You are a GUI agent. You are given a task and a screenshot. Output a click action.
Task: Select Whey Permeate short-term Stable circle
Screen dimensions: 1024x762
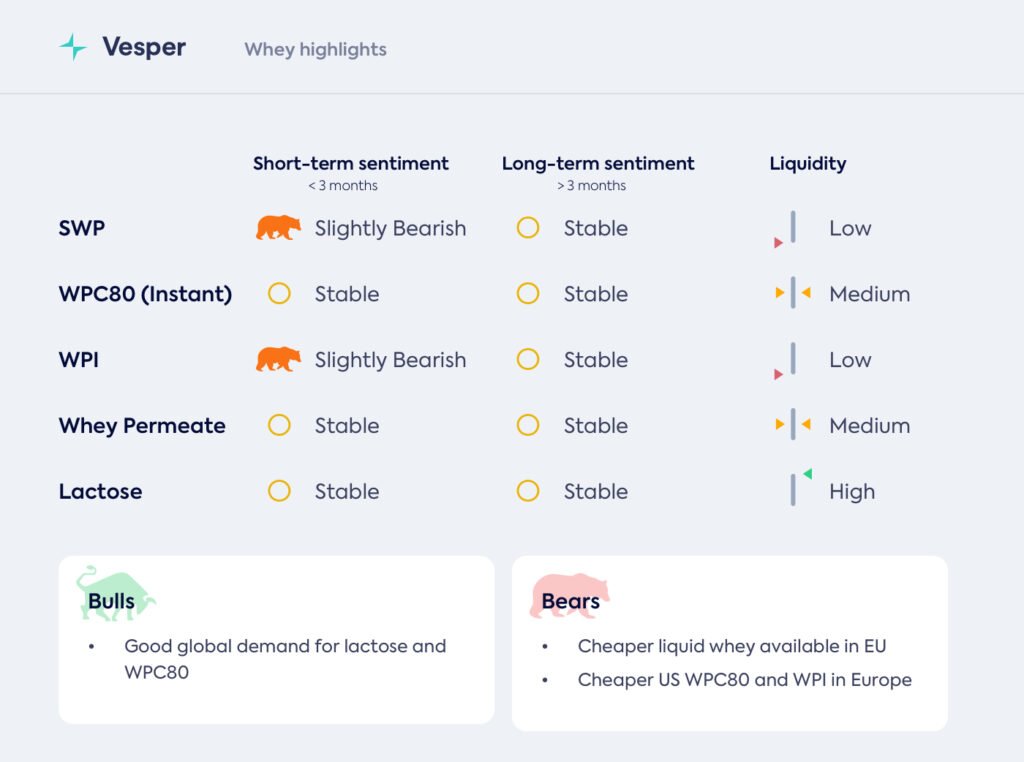pos(279,425)
